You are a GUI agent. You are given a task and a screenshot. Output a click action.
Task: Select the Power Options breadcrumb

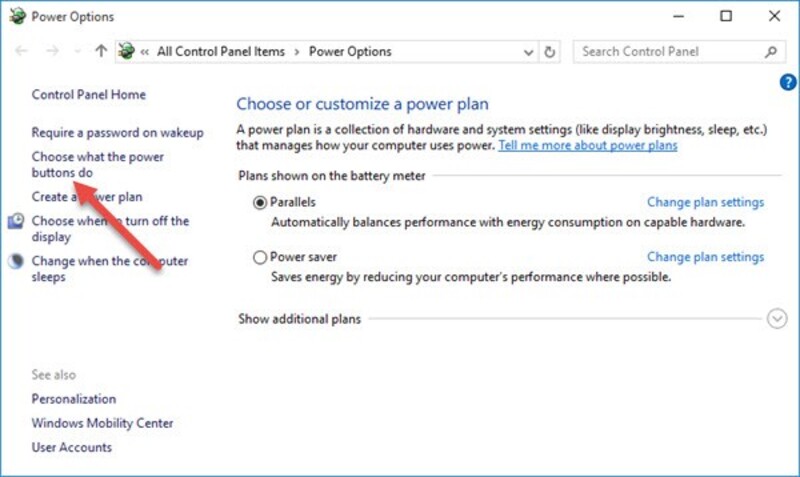coord(350,52)
